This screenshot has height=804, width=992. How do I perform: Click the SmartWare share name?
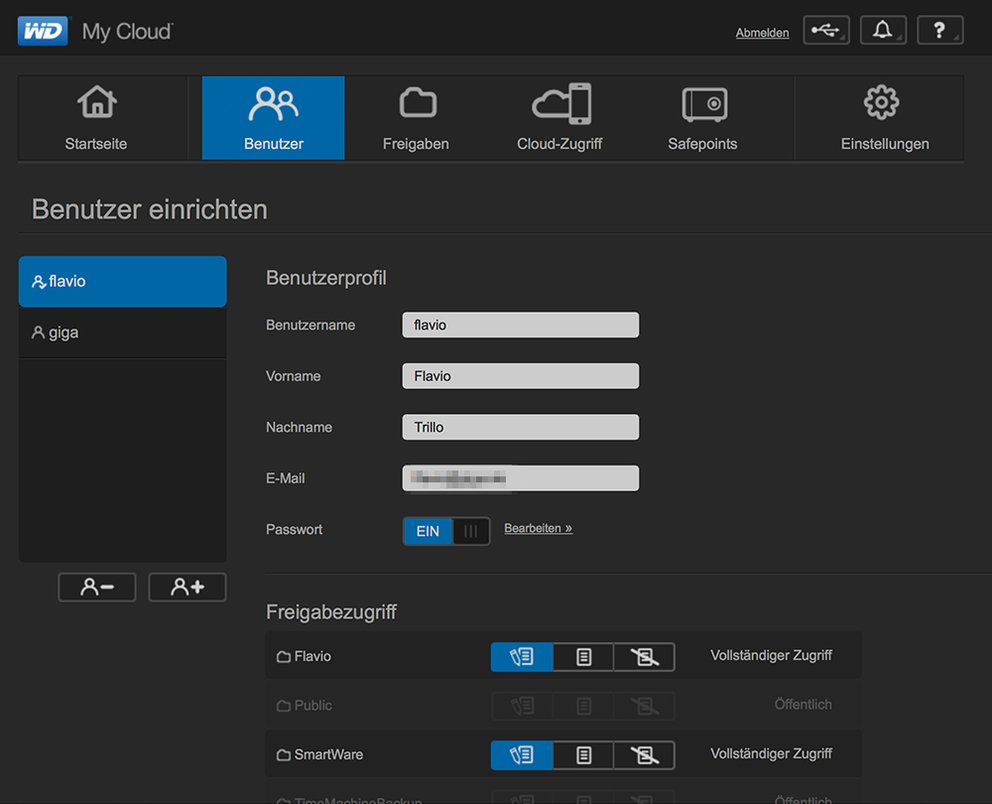(329, 755)
